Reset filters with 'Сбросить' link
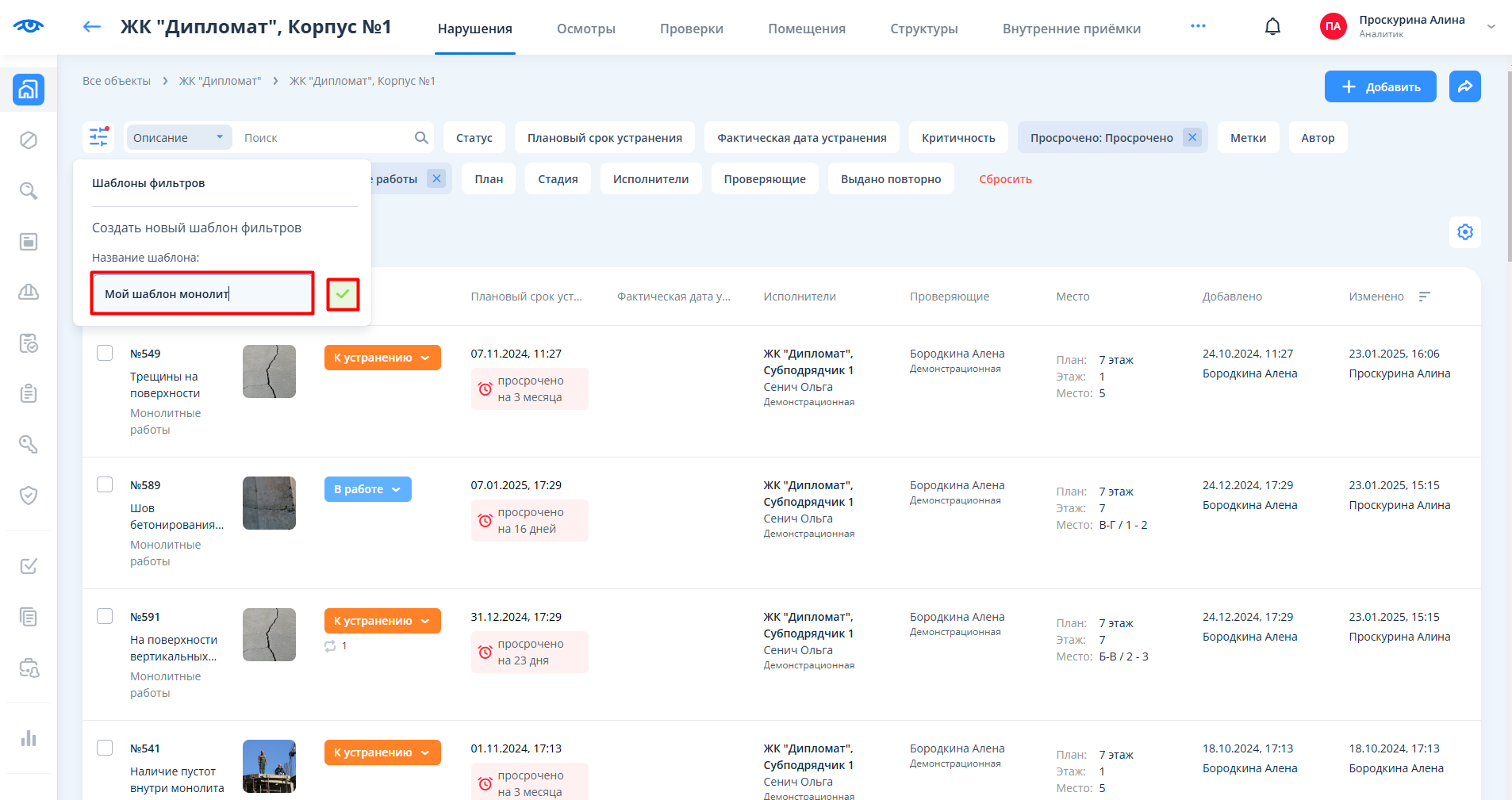1512x800 pixels. (1005, 179)
